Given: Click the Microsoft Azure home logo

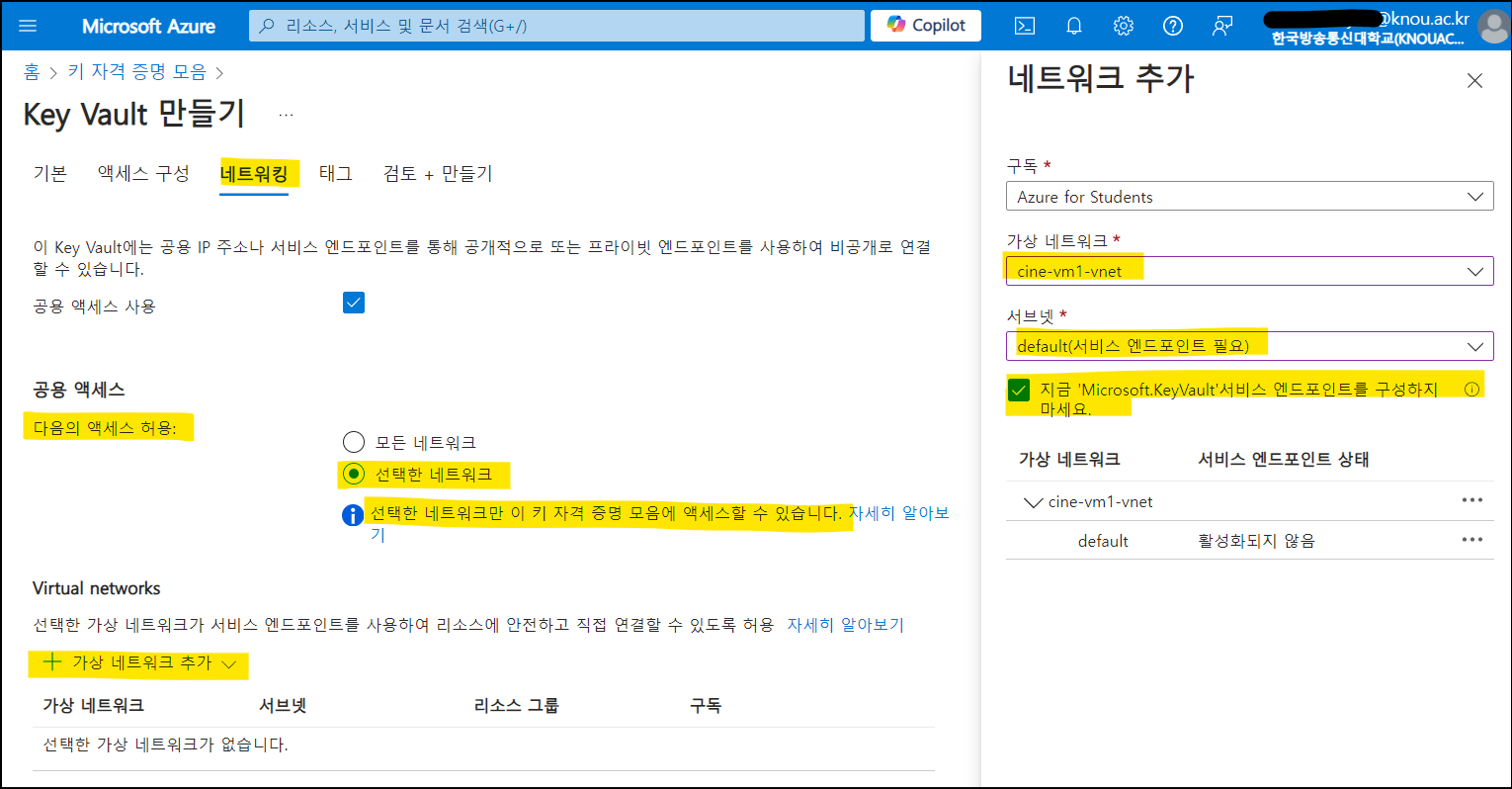Looking at the screenshot, I should click(x=148, y=26).
